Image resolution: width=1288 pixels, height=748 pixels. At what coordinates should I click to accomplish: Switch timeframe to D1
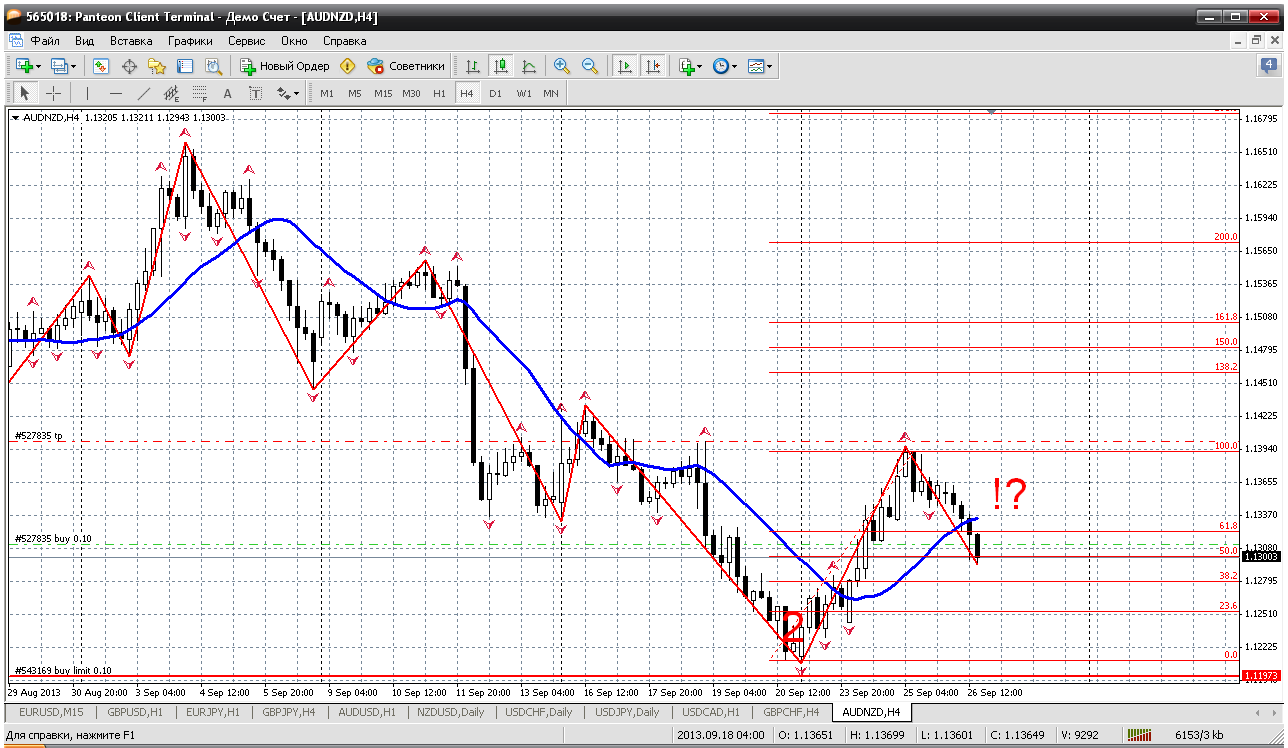495,93
